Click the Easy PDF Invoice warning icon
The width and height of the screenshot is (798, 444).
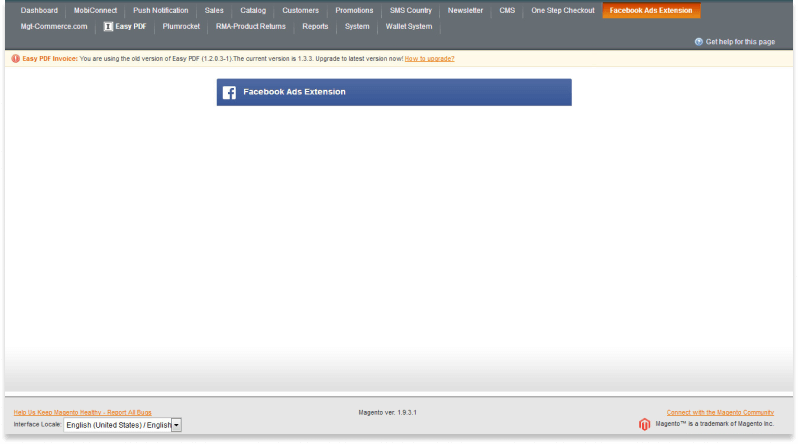16,59
